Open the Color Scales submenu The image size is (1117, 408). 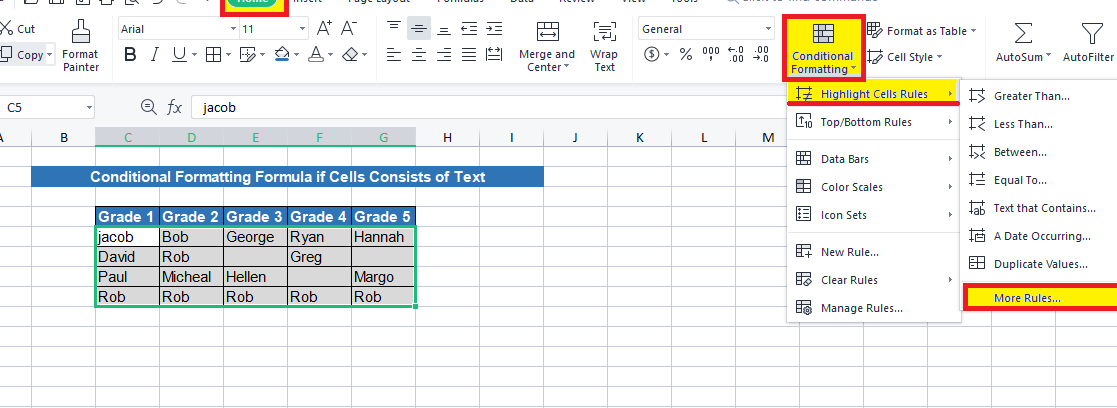[874, 187]
